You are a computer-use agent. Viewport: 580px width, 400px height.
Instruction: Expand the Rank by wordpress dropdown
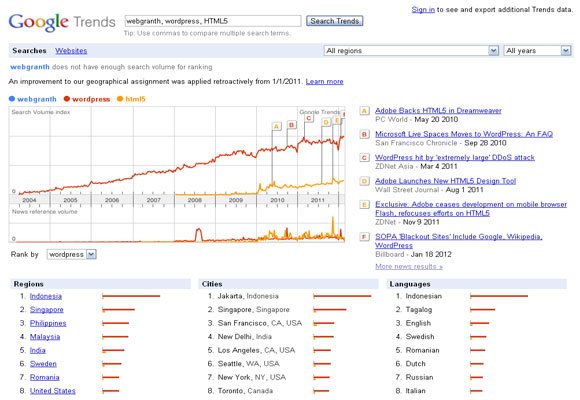[x=71, y=255]
